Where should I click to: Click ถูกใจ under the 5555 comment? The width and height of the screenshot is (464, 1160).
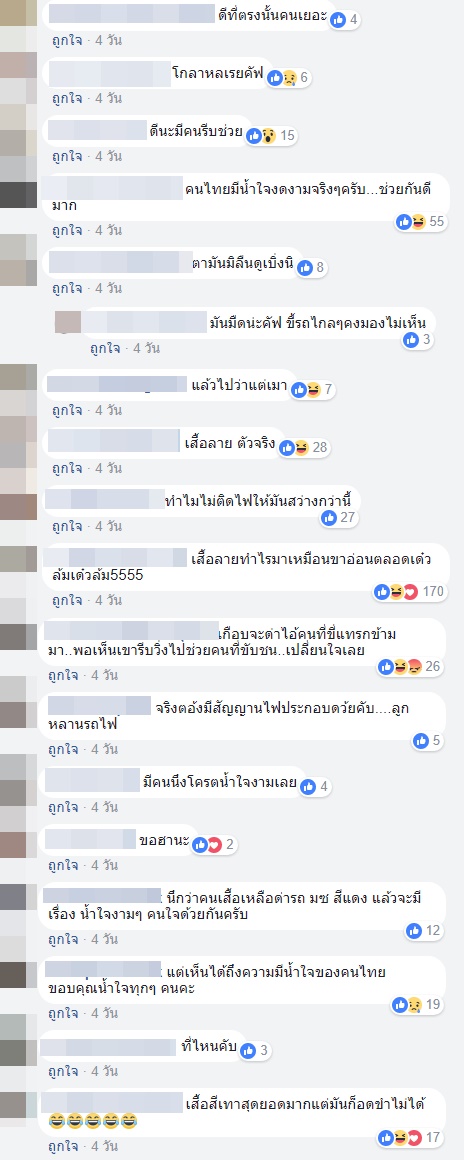pos(65,600)
